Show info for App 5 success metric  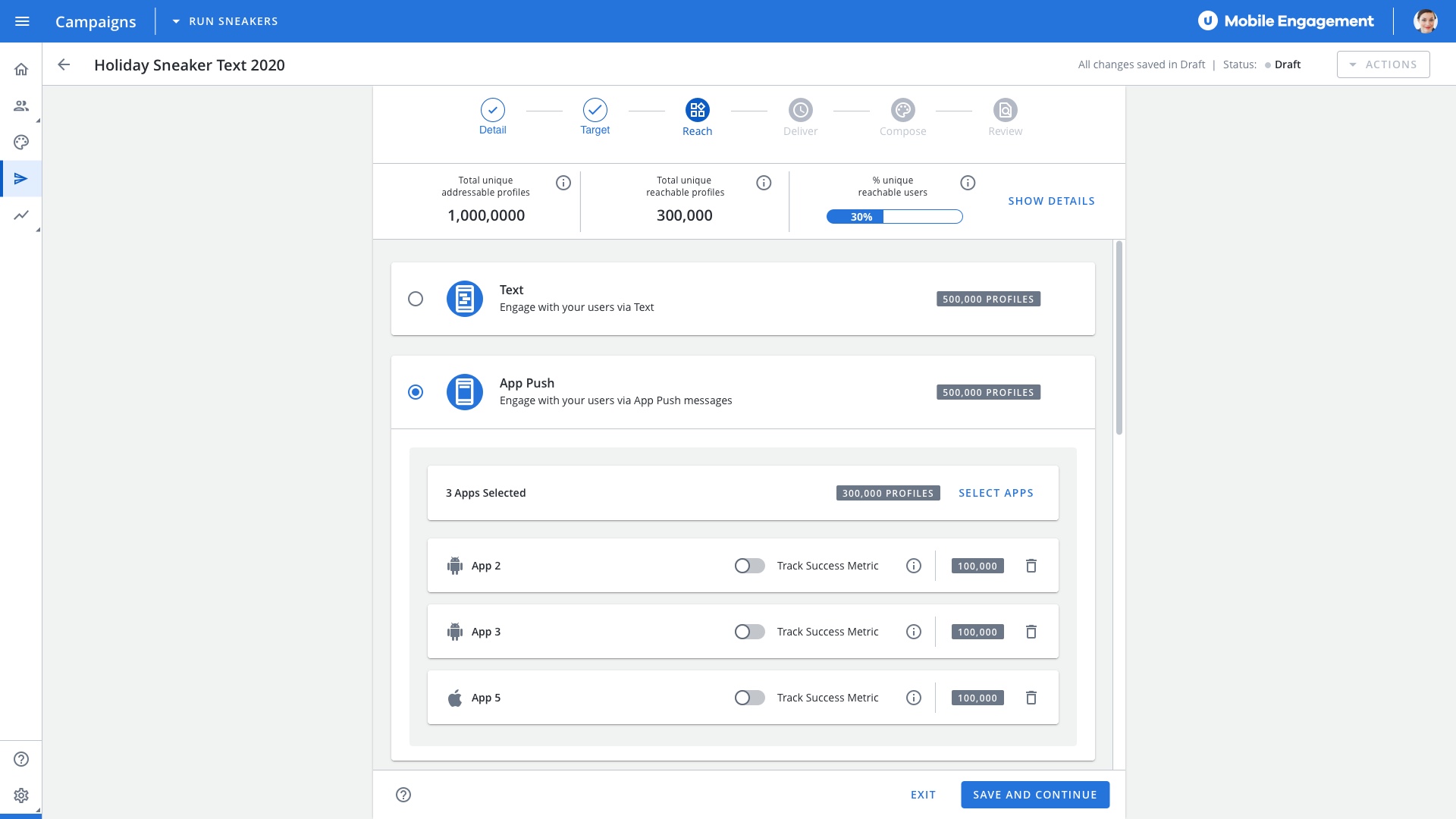(x=914, y=698)
